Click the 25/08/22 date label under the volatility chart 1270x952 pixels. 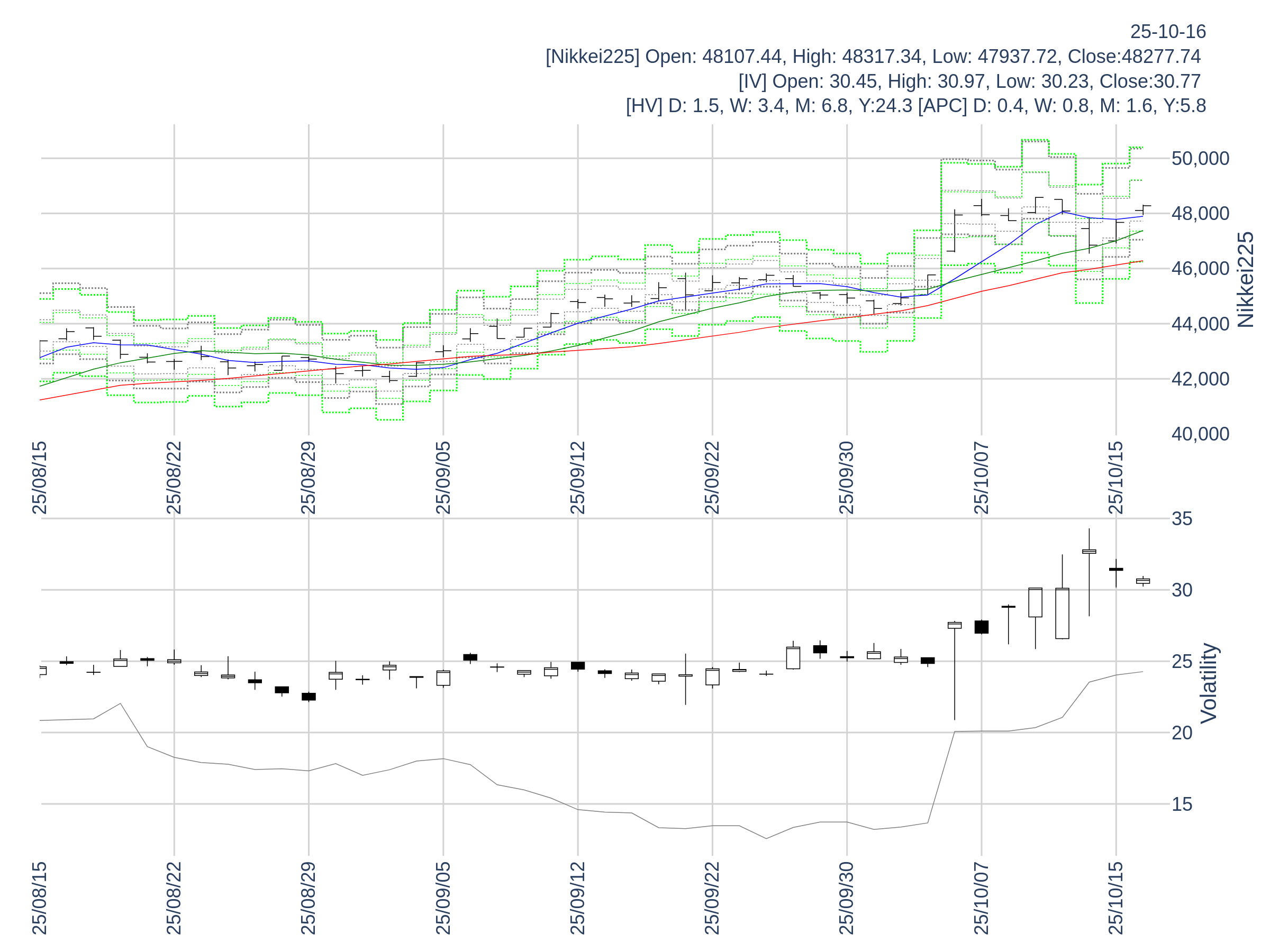[174, 898]
